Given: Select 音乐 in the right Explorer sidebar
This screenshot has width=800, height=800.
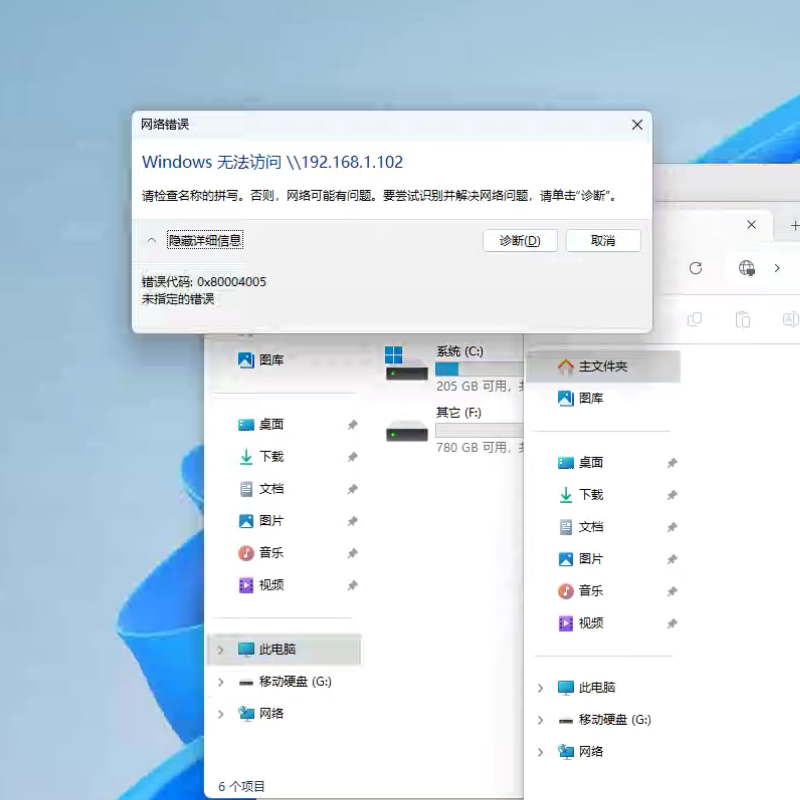Looking at the screenshot, I should (581, 591).
